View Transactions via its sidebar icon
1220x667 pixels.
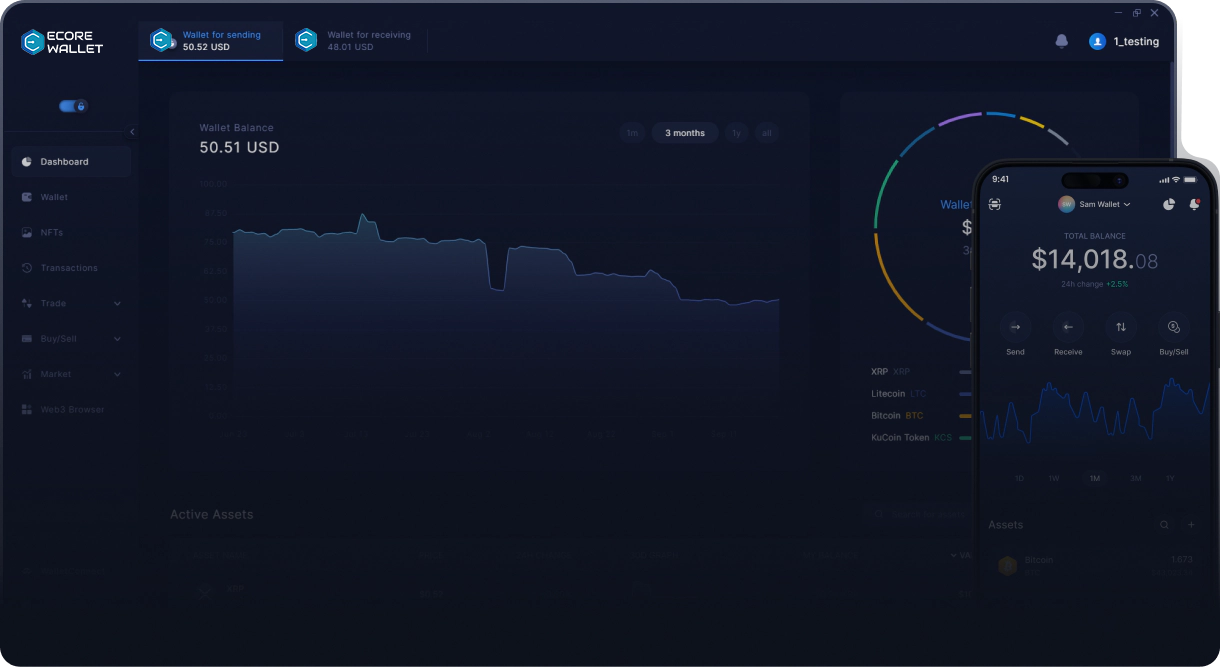26,267
